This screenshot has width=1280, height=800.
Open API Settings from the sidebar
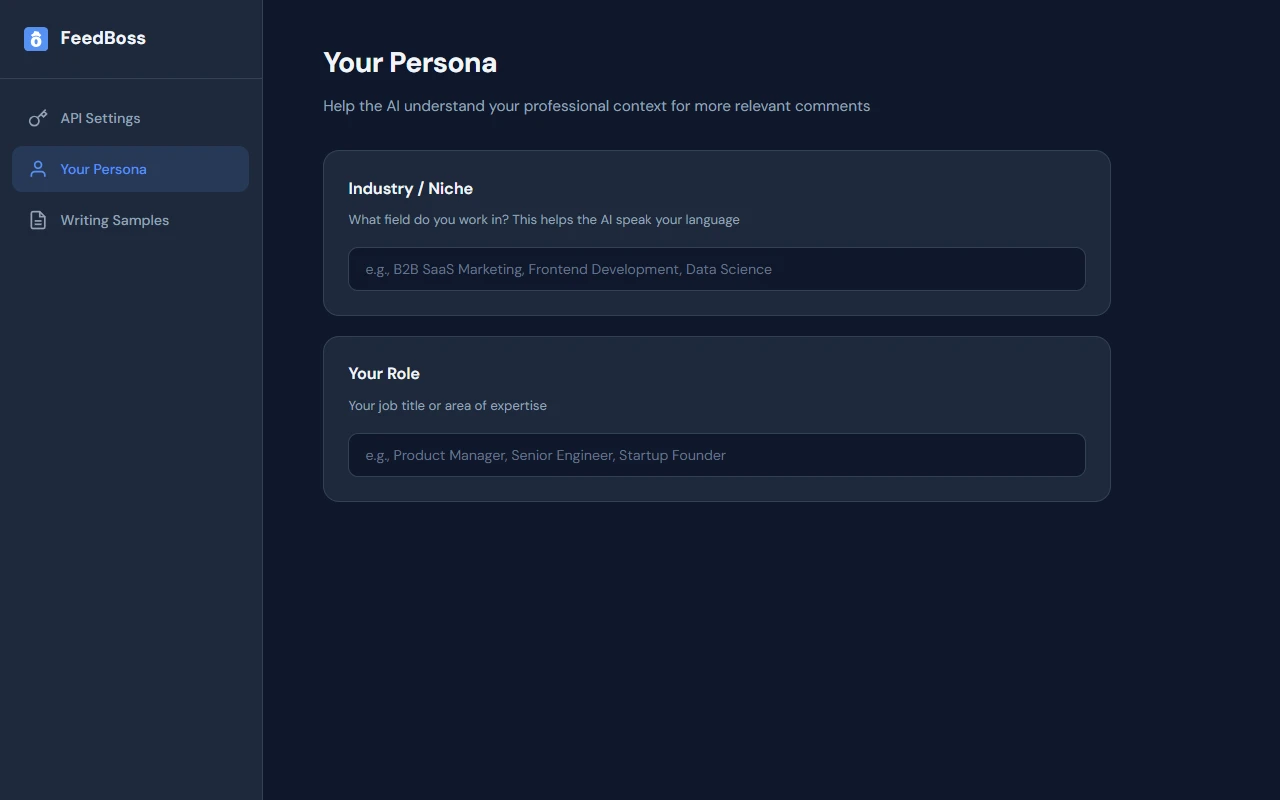click(x=100, y=118)
